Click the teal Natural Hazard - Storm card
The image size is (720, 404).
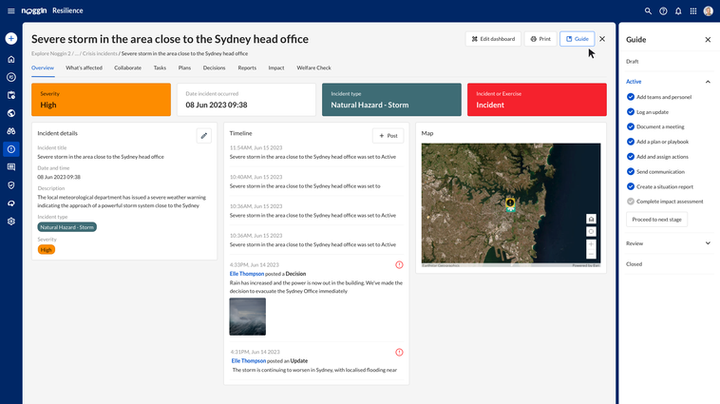392,100
